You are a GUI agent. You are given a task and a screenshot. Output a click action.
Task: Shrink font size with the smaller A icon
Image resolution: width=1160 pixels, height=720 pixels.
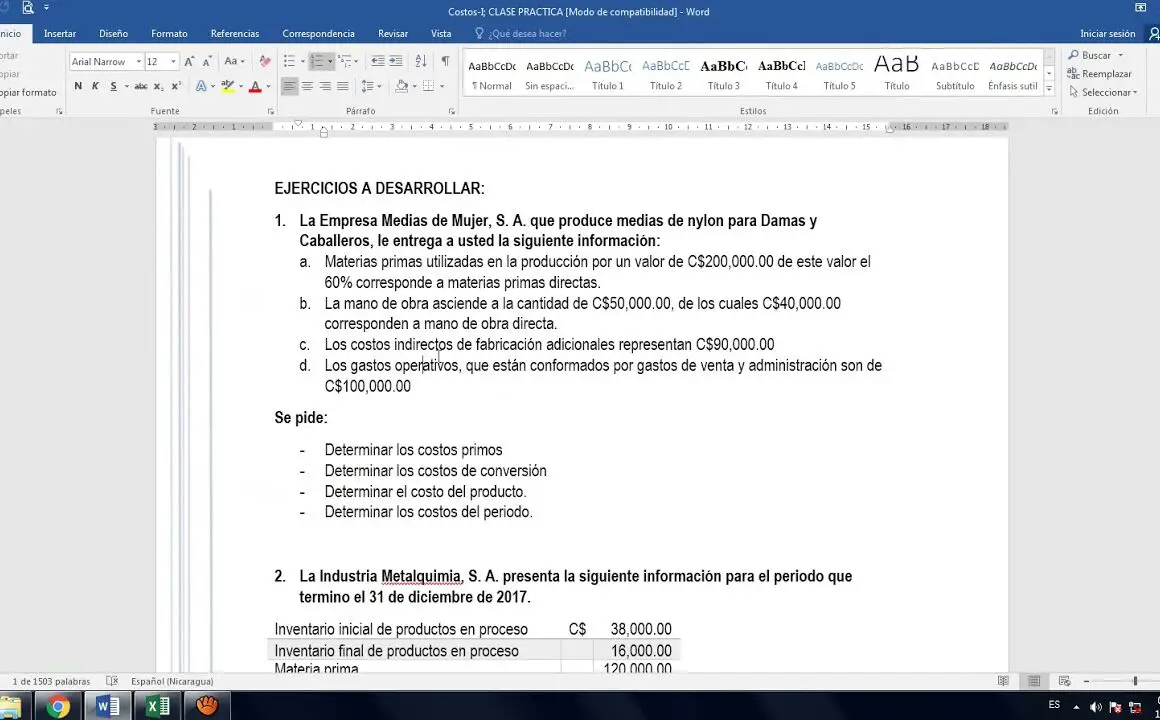207,61
